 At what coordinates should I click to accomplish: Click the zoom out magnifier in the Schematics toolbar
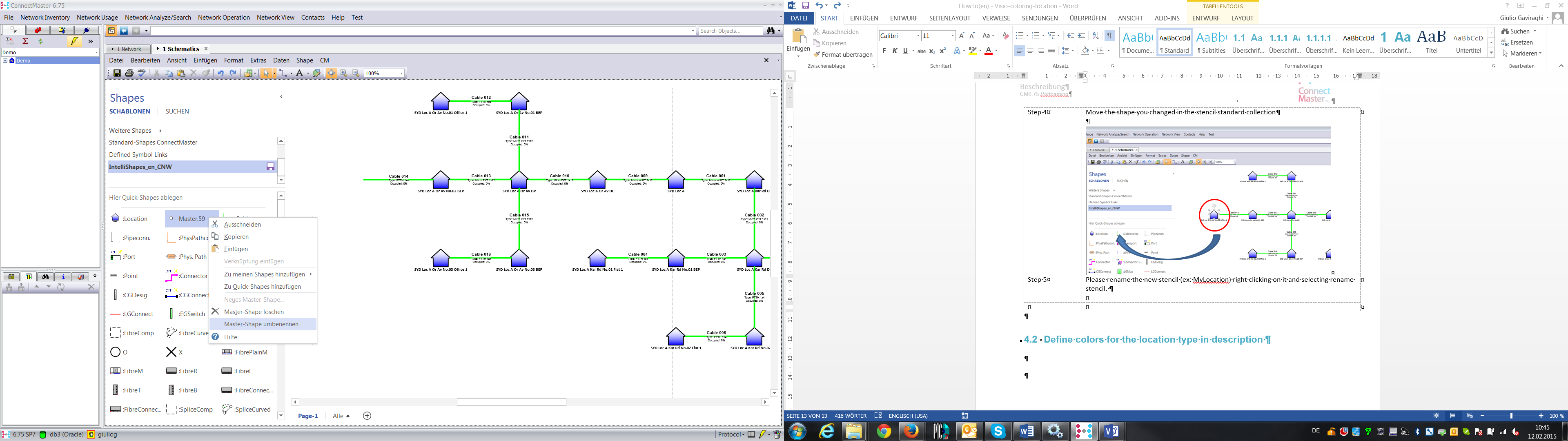356,73
